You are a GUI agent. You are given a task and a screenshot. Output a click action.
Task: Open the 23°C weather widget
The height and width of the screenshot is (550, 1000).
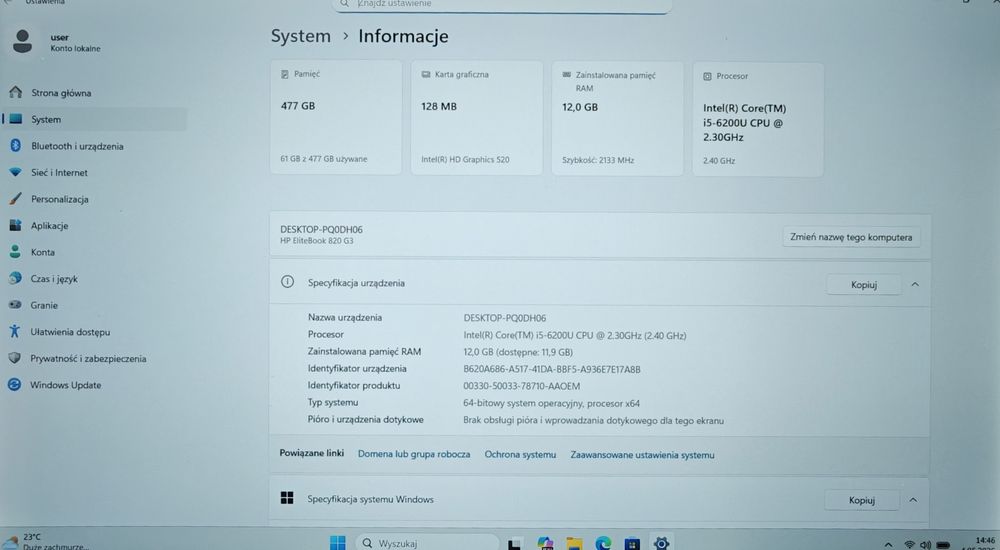point(46,542)
